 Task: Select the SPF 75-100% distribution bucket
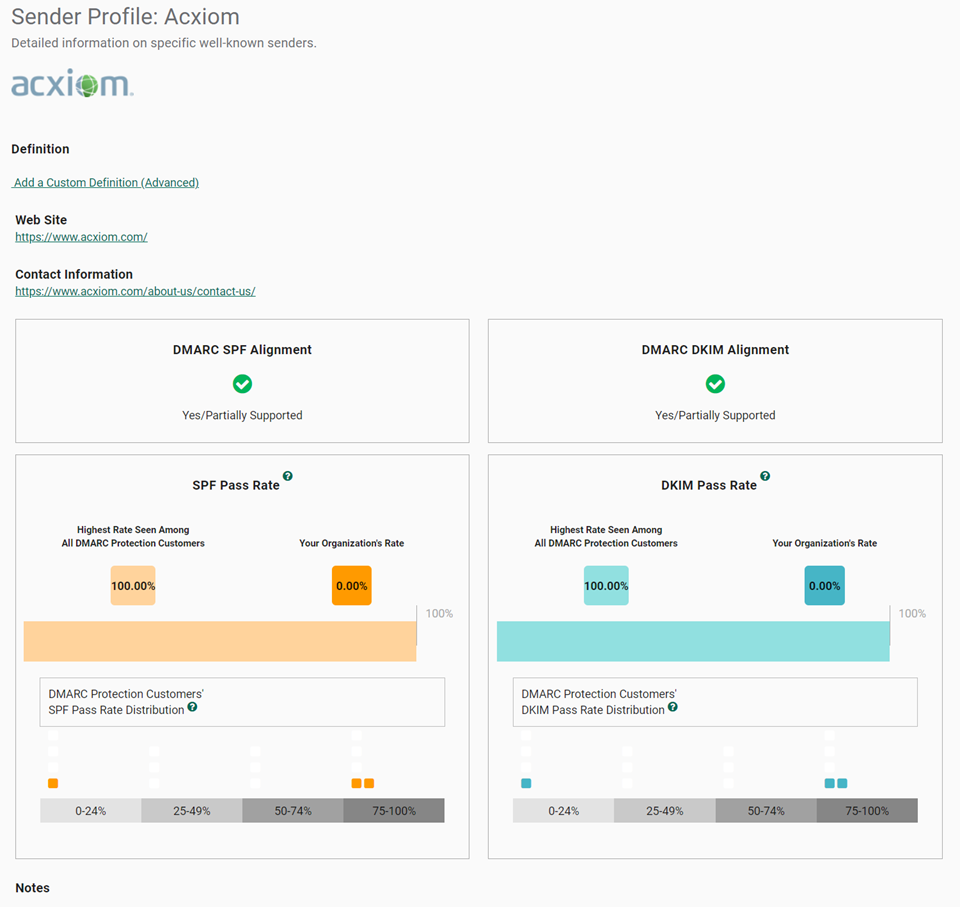tap(394, 811)
